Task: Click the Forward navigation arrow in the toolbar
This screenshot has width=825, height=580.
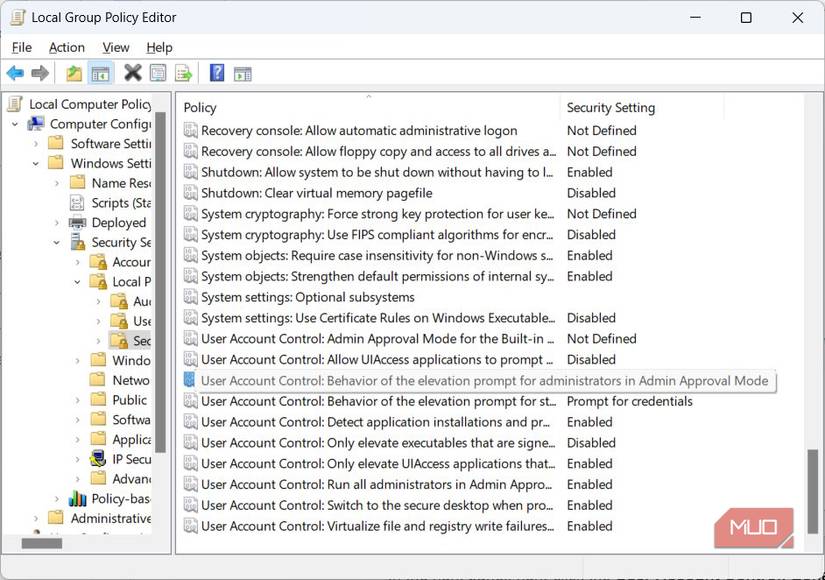Action: click(40, 72)
